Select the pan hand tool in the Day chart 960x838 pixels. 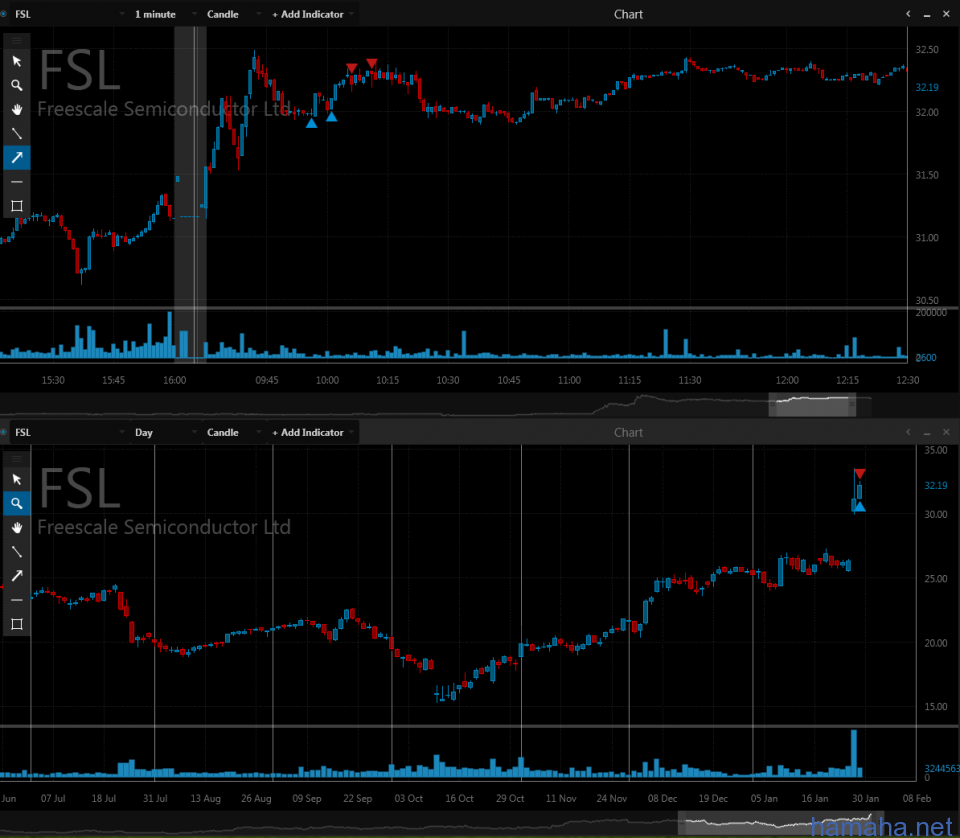click(17, 528)
